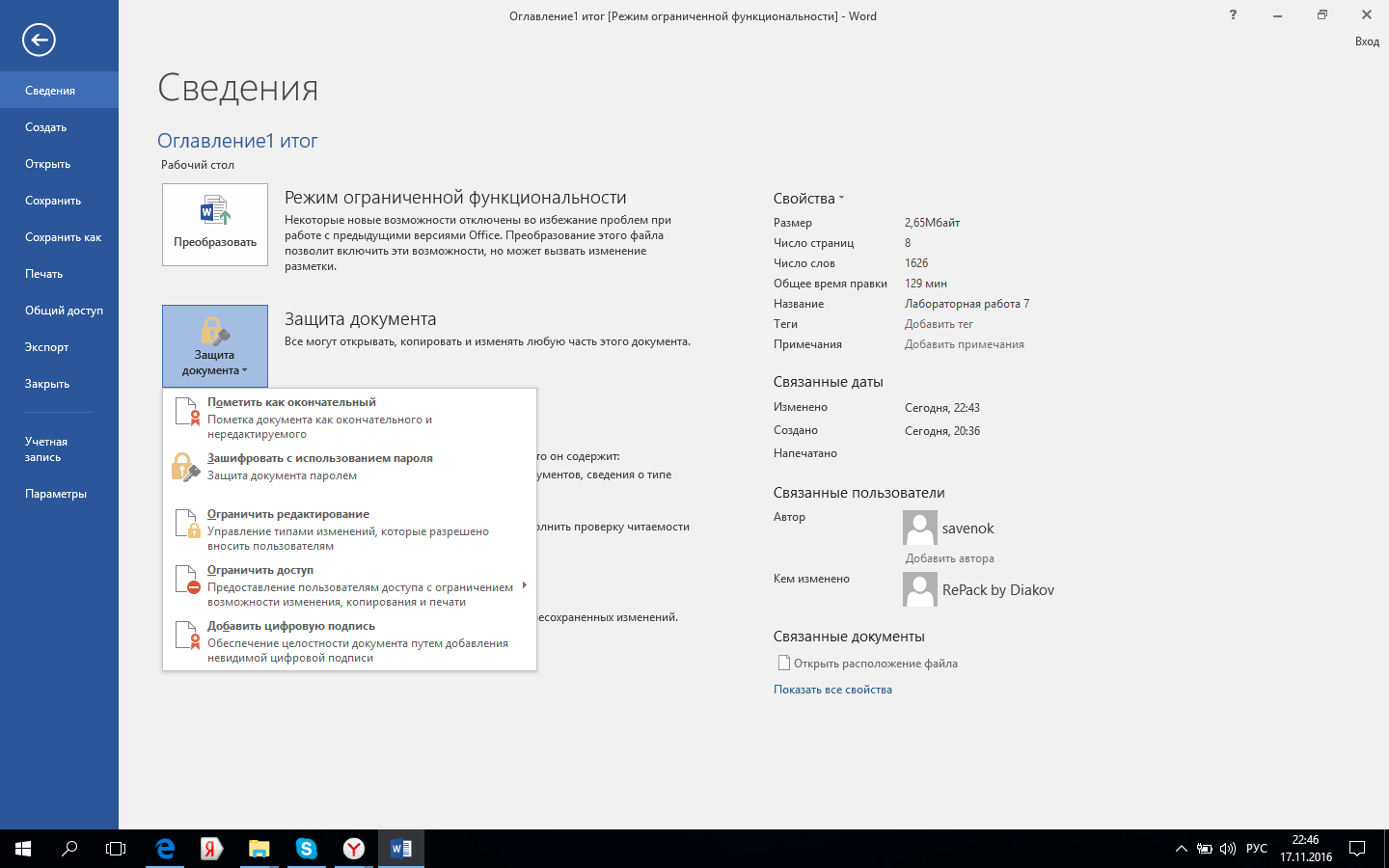
Task: Click the battery tray icon
Action: (x=1205, y=849)
